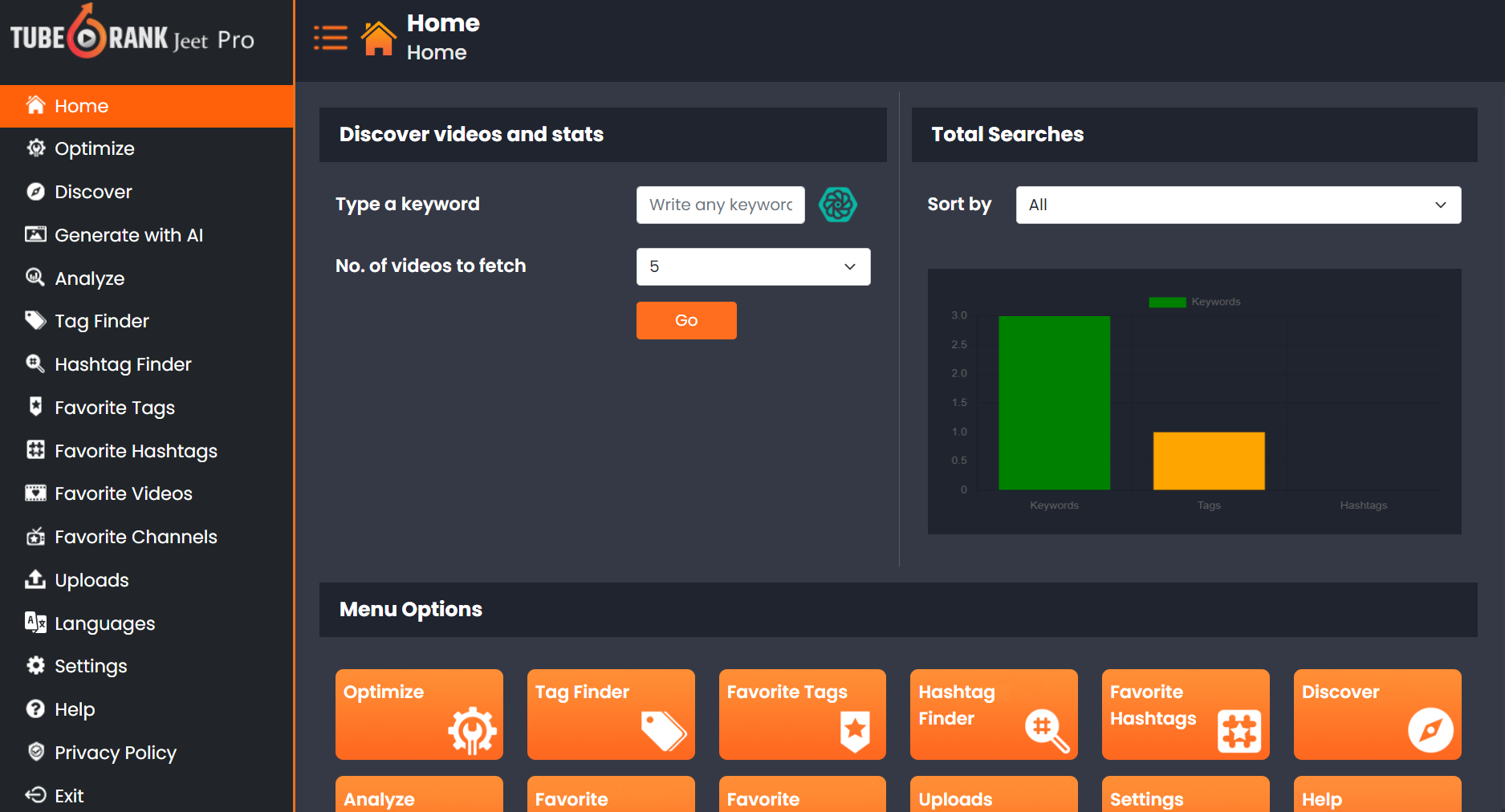Viewport: 1505px width, 812px height.
Task: Open Favorite Channels from sidebar
Action: tap(136, 537)
